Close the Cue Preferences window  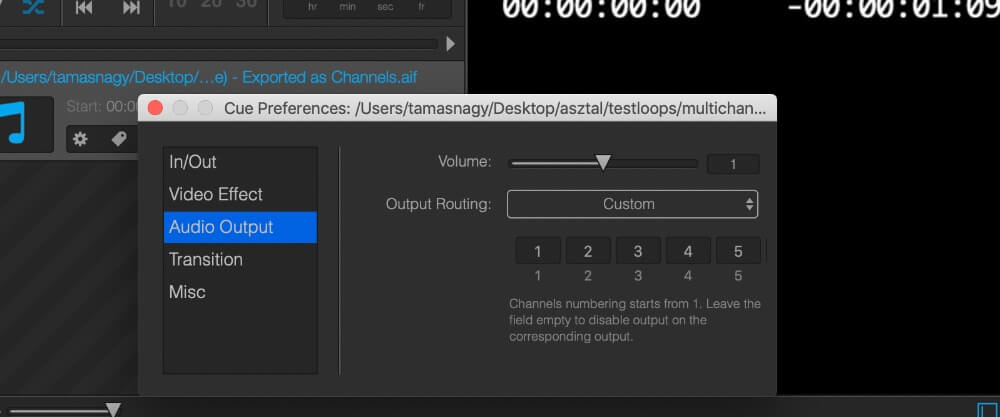coord(155,108)
